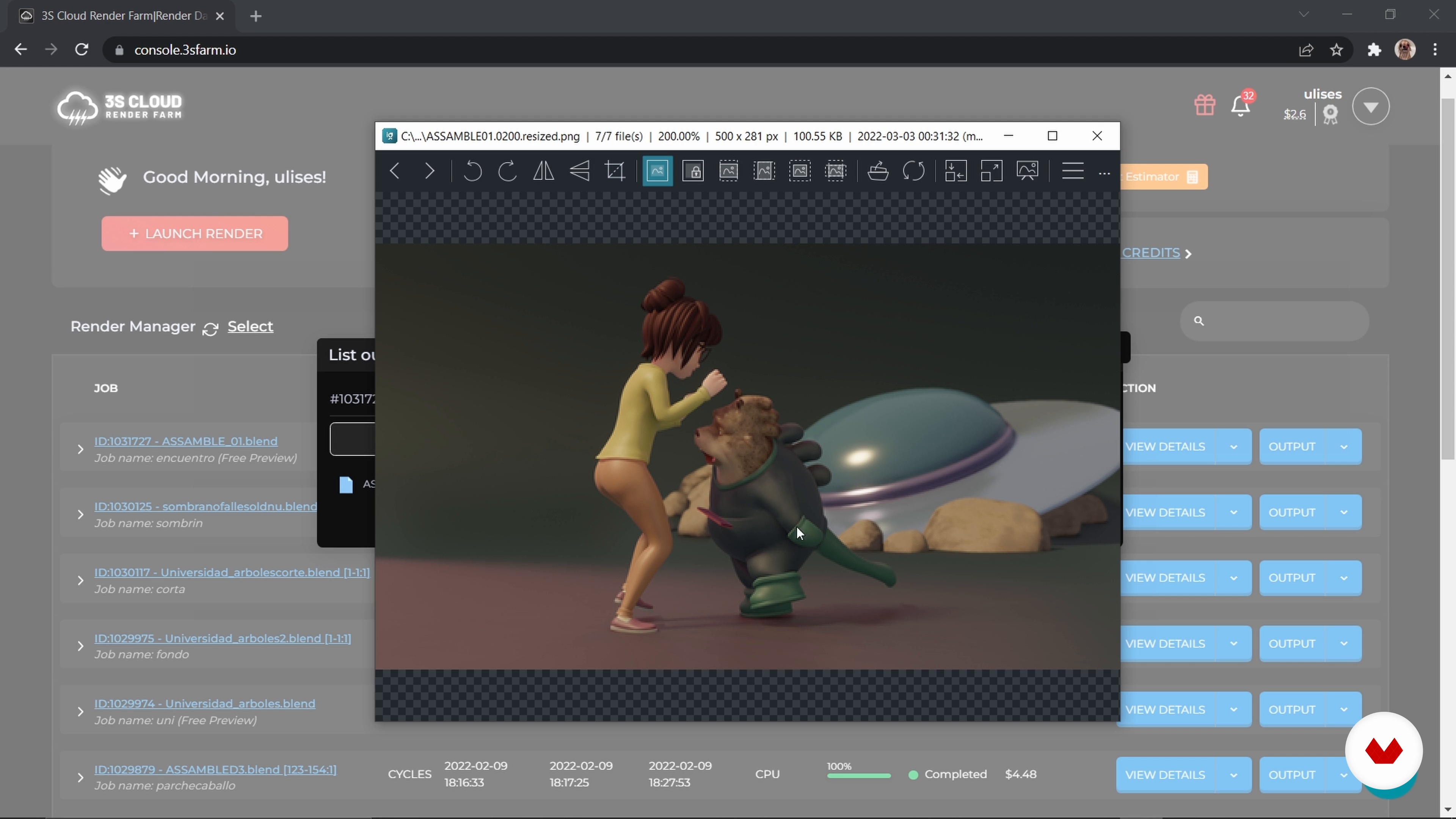1456x819 pixels.
Task: Toggle fit-to-width zoom mode with dashed sides
Action: click(764, 171)
